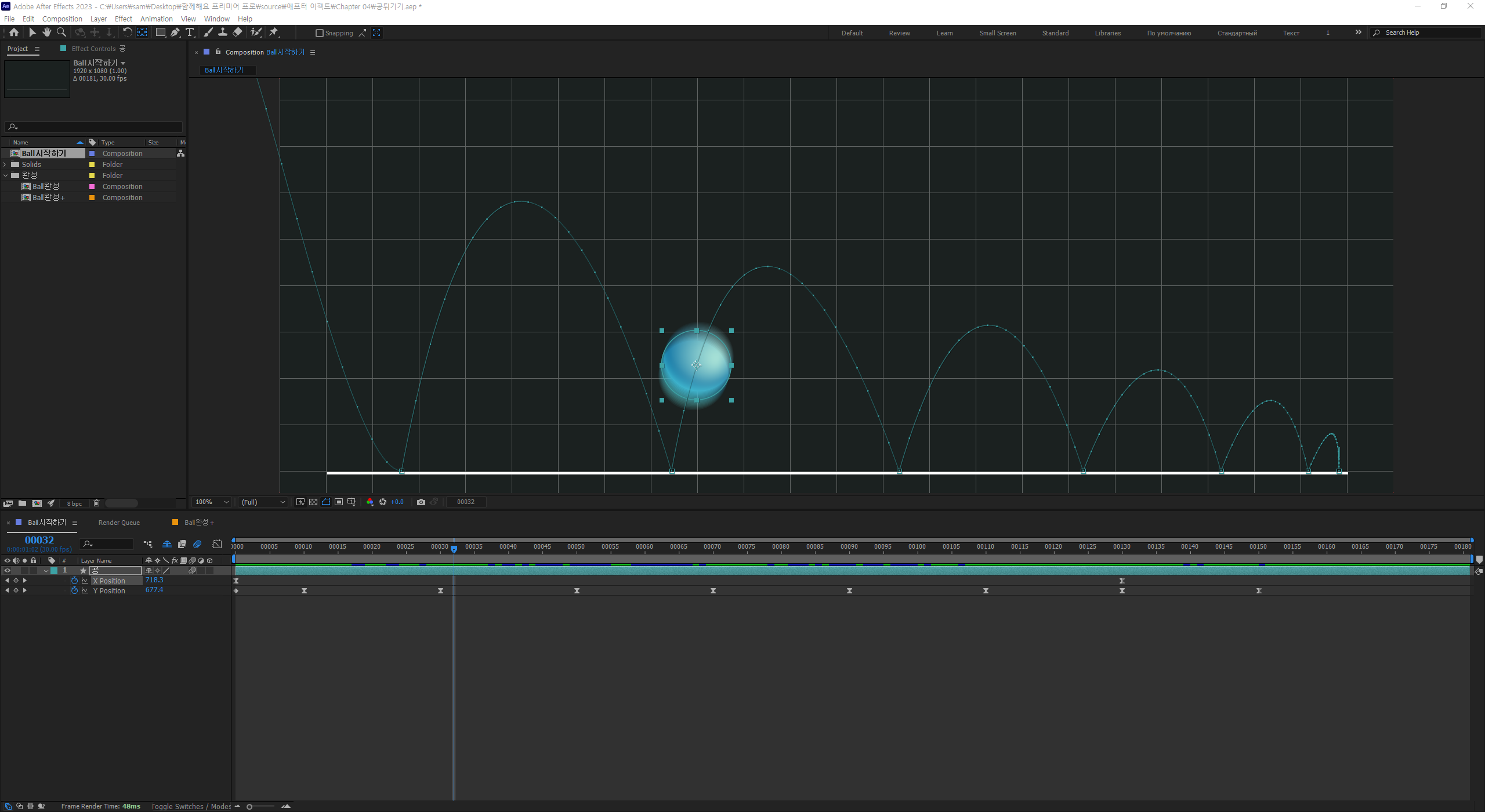1485x812 pixels.
Task: Click Toggle Switches / Modes
Action: click(191, 806)
